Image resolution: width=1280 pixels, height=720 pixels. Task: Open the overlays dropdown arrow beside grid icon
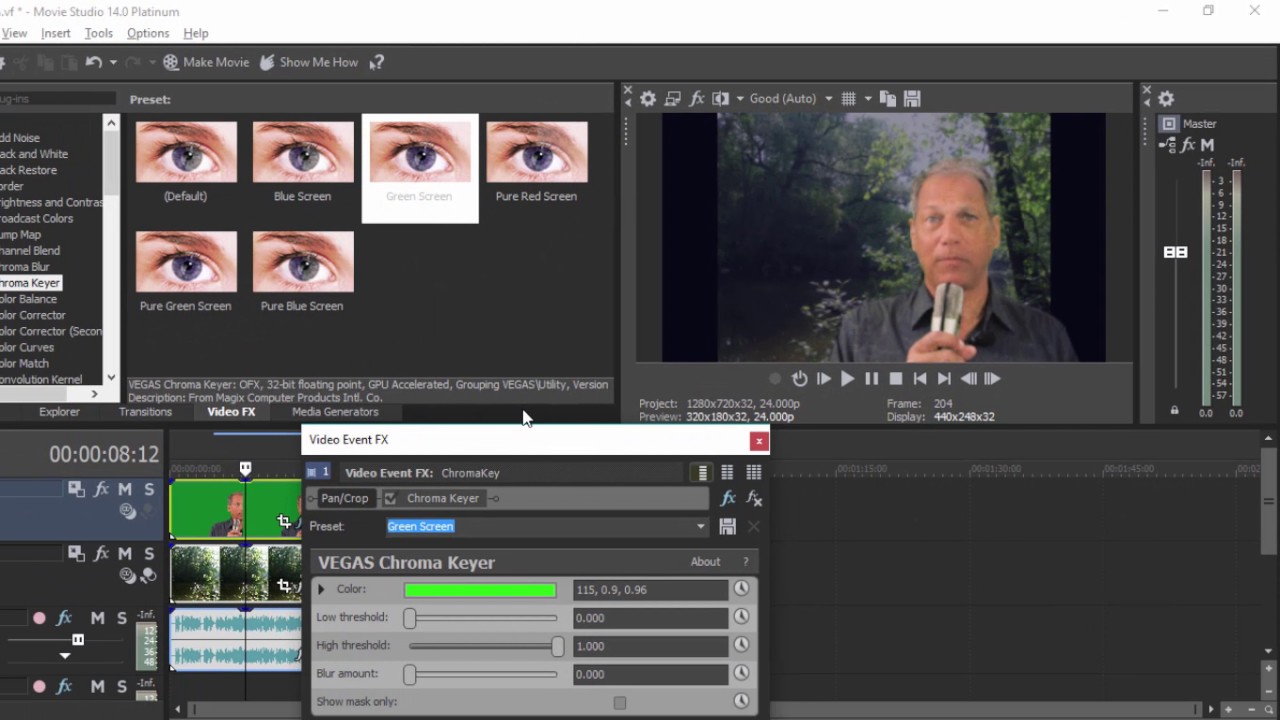coord(868,99)
